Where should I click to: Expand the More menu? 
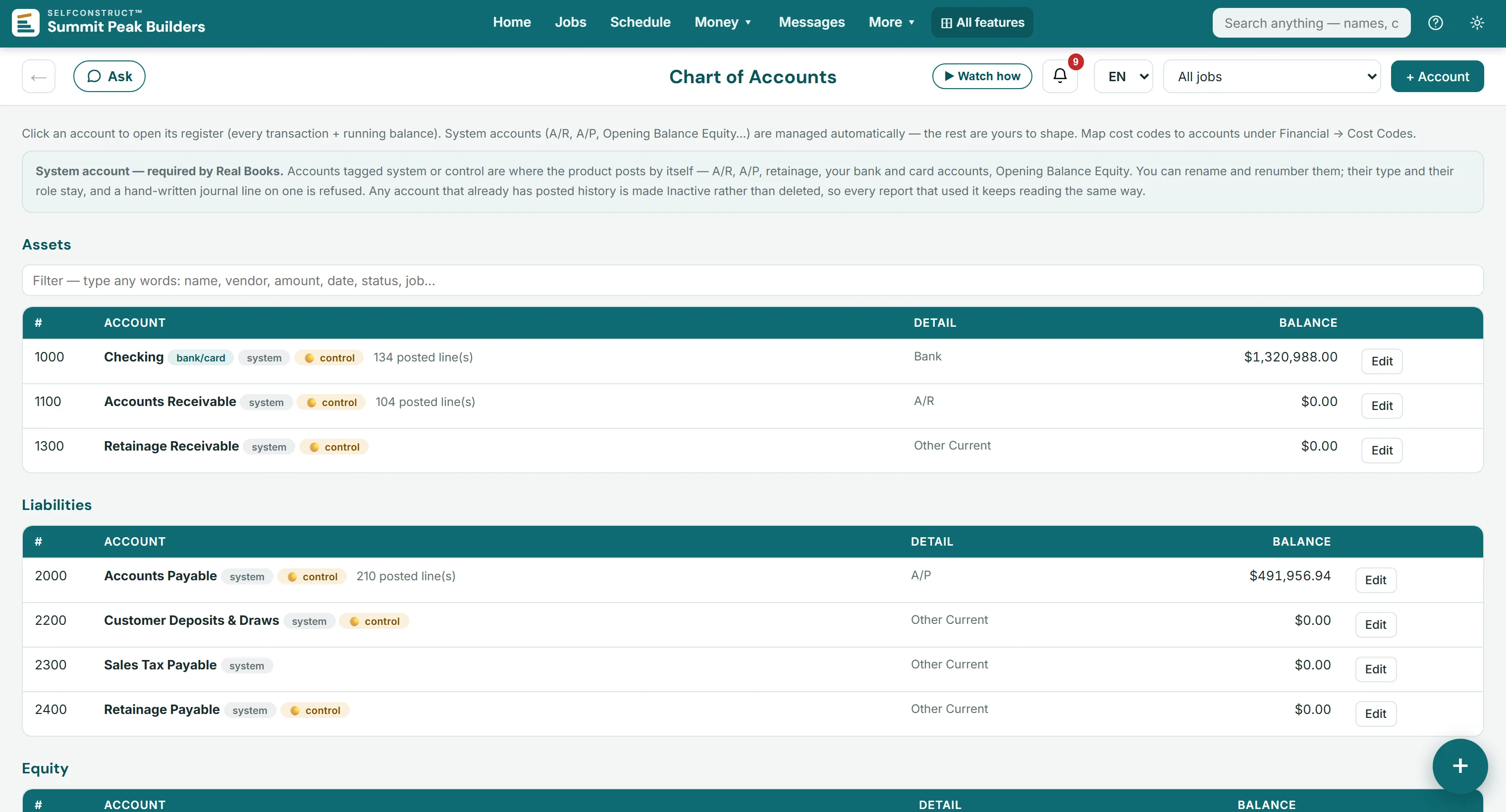click(891, 22)
